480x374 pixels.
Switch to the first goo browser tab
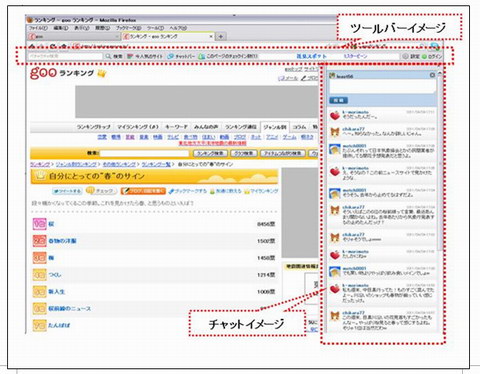coord(73,36)
